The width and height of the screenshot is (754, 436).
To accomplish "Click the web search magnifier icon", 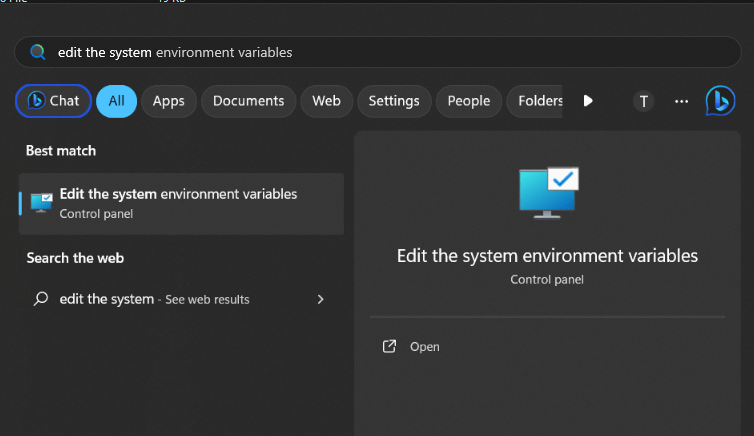I will (41, 299).
